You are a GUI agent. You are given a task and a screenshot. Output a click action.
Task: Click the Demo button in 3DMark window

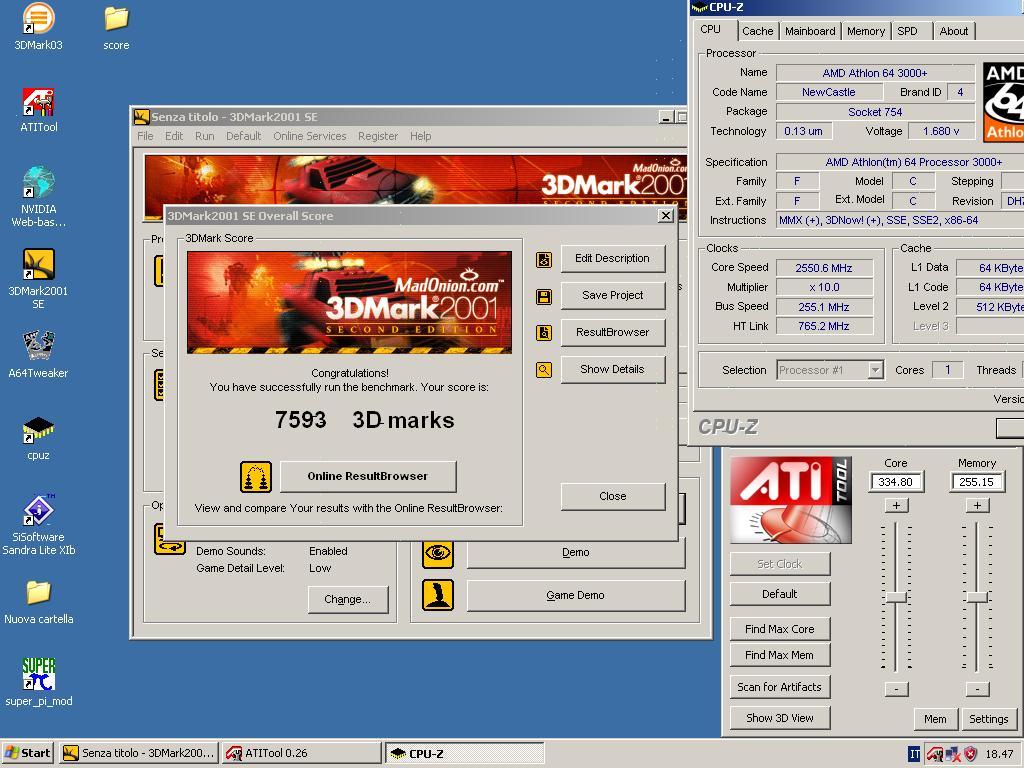point(575,552)
